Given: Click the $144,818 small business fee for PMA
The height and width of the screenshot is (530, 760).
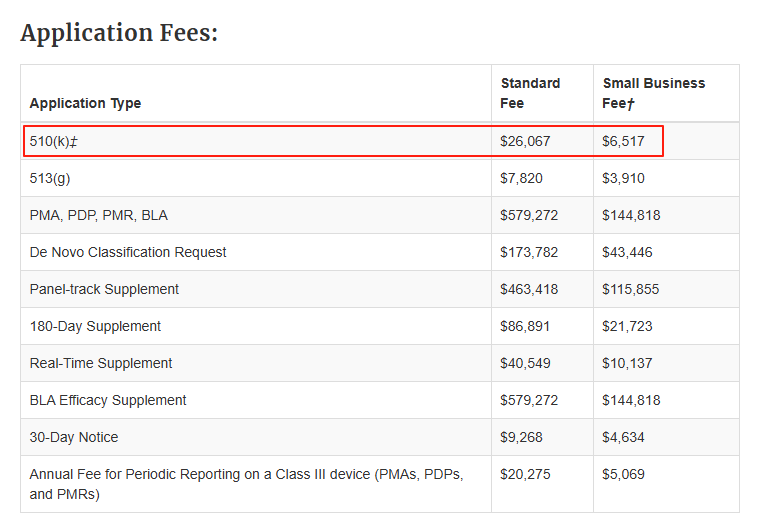Looking at the screenshot, I should point(631,215).
